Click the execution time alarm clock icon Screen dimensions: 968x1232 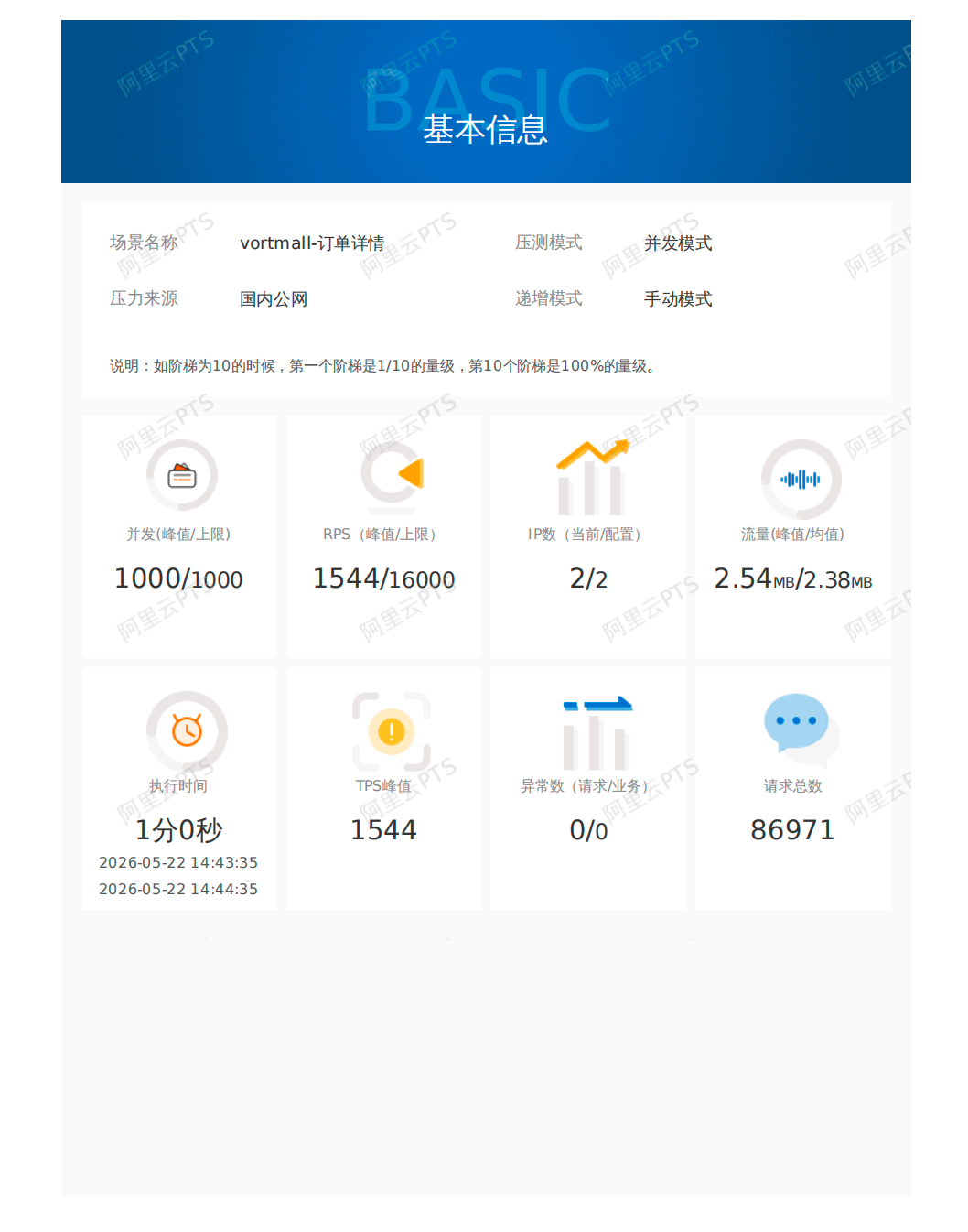point(187,730)
